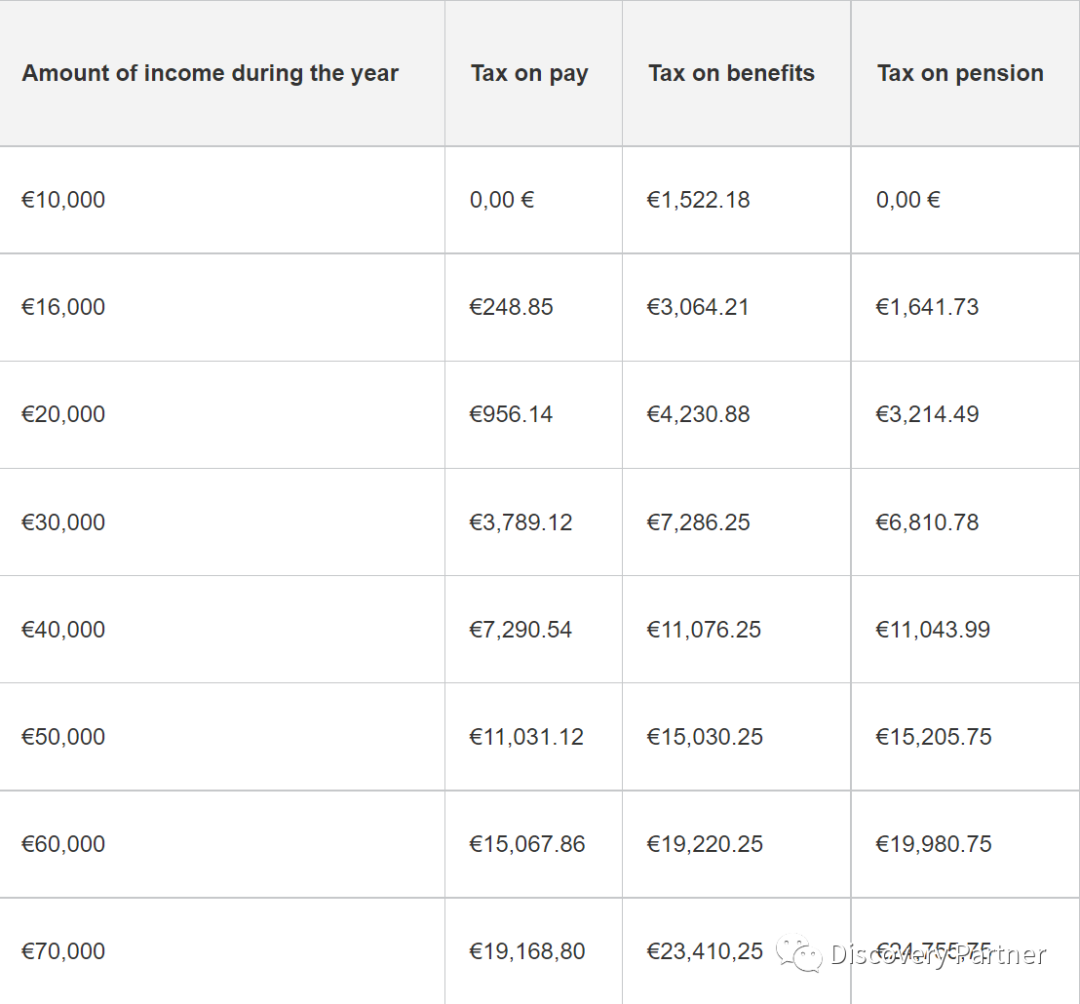The height and width of the screenshot is (1004, 1080).
Task: Select the €15,205.75 pension tax cell
Action: [x=933, y=737]
